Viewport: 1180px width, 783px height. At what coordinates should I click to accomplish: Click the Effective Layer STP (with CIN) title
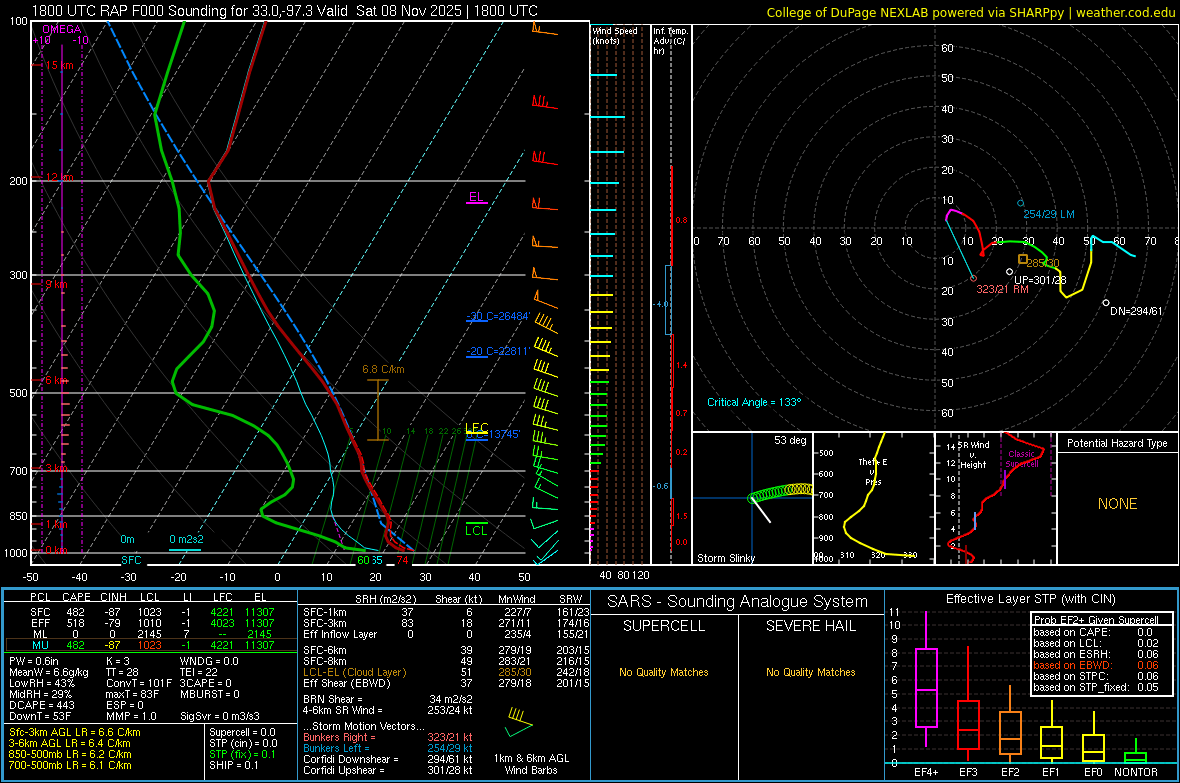point(1030,599)
